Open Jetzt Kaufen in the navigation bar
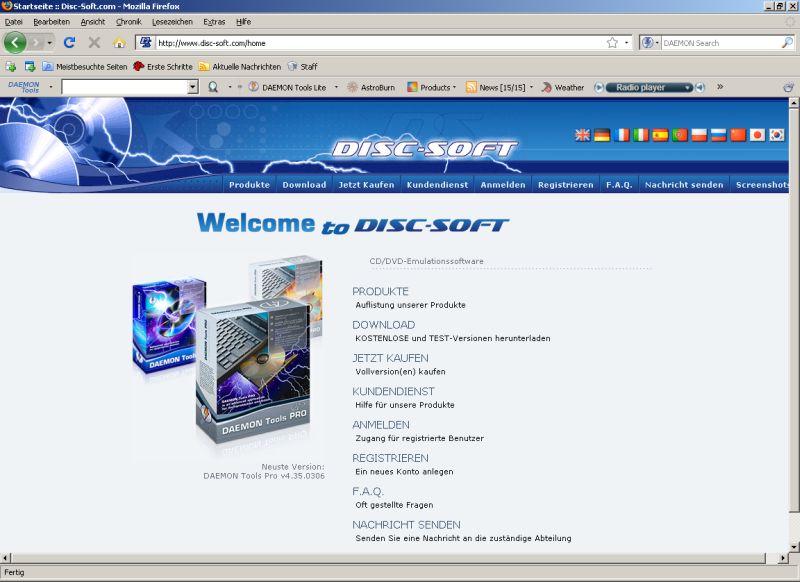Viewport: 800px width, 582px height. pyautogui.click(x=366, y=185)
